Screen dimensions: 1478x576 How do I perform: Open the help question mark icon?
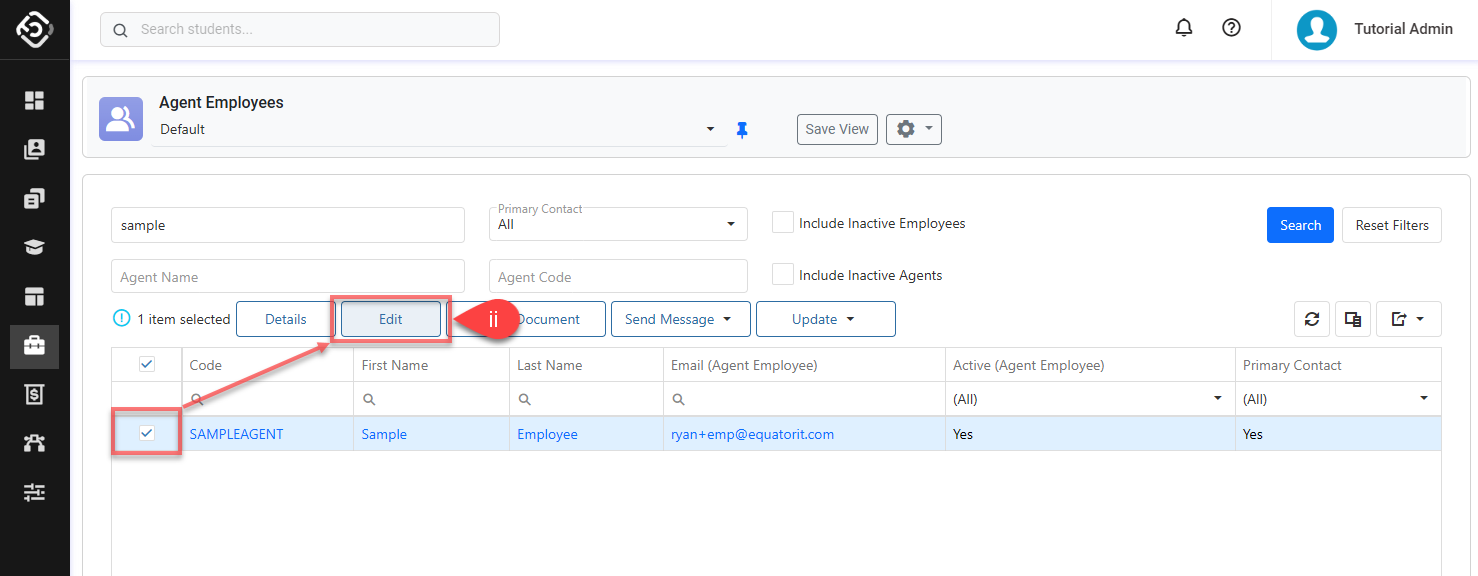pos(1231,28)
